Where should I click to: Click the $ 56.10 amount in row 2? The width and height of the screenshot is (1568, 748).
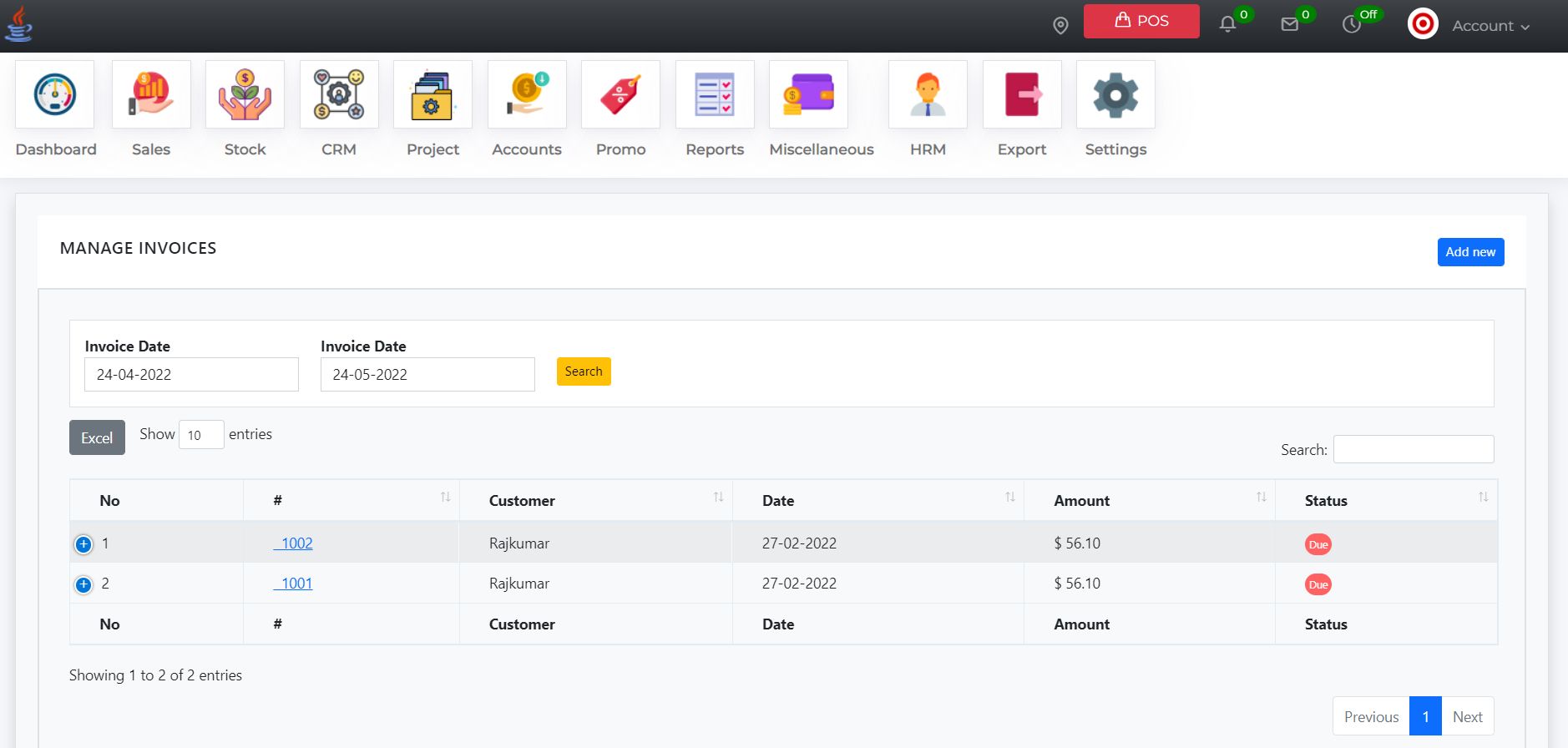(1077, 584)
